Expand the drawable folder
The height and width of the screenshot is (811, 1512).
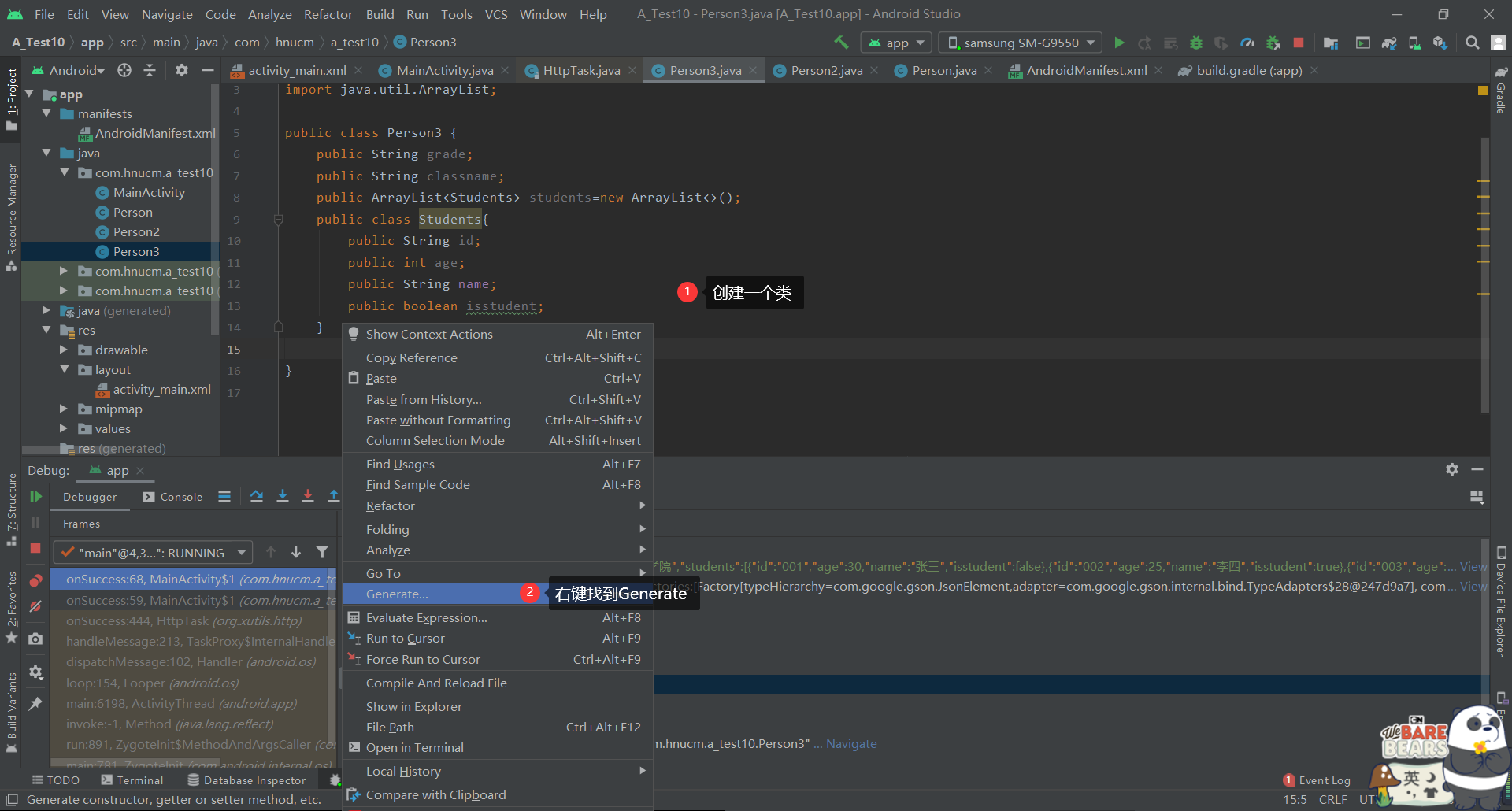tap(64, 350)
